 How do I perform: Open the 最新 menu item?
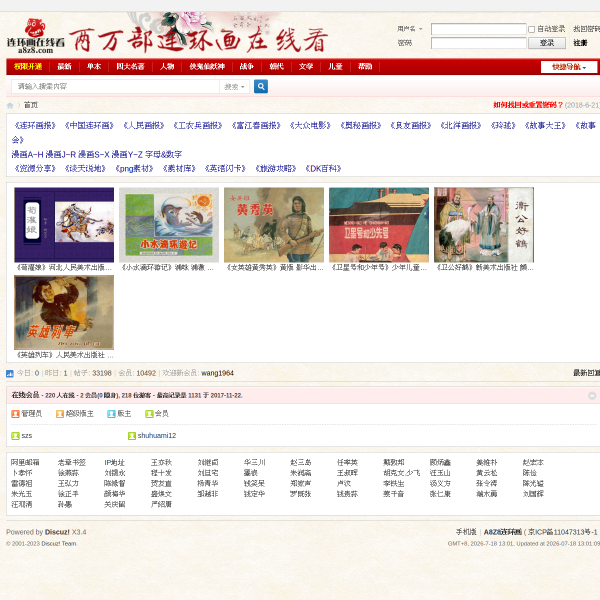(x=64, y=67)
